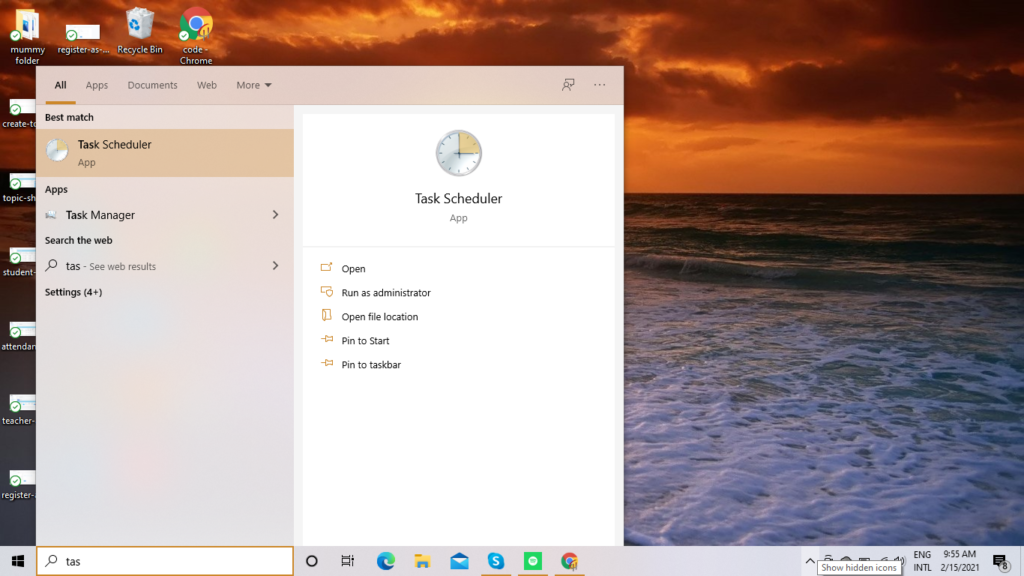Select the Recycle Bin desktop icon
This screenshot has height=576, width=1024.
coord(140,31)
